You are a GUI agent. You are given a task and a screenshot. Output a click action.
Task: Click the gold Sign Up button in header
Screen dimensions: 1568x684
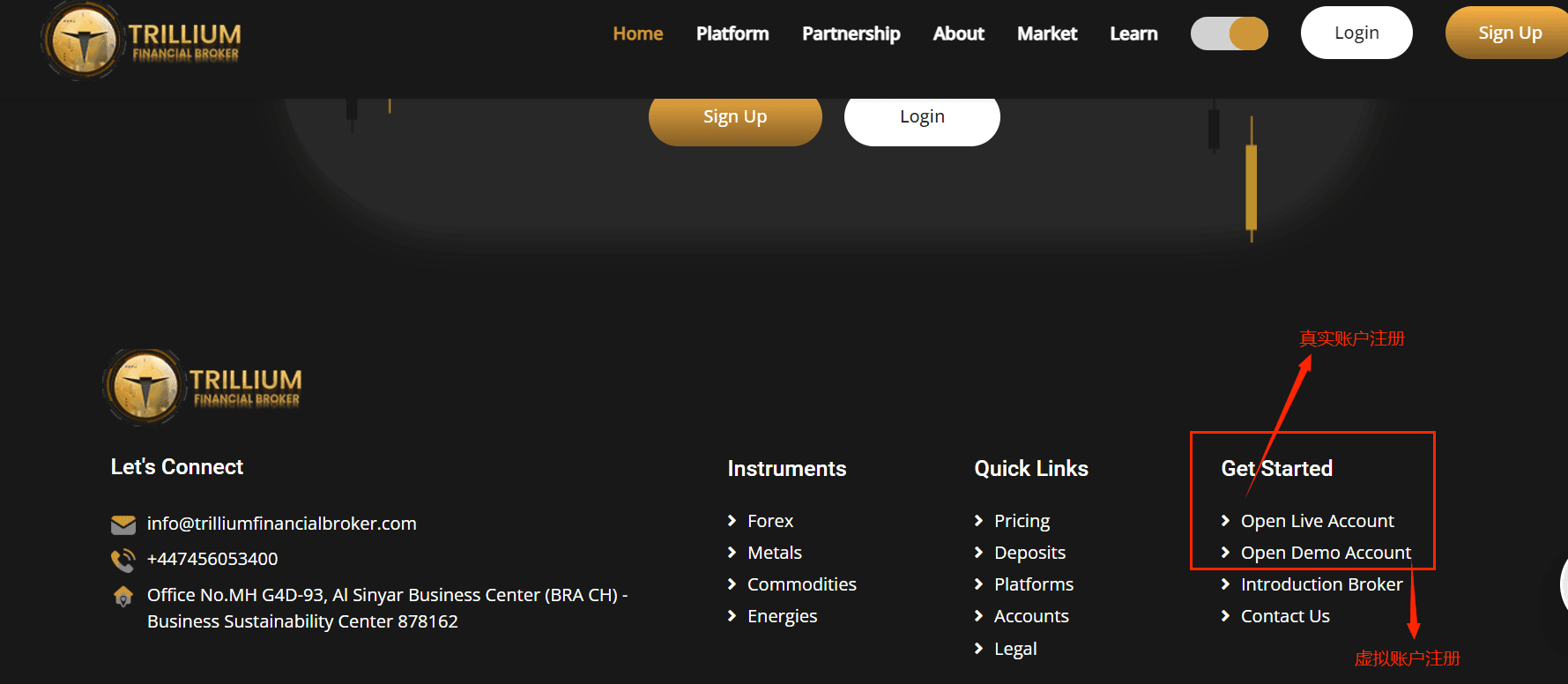[x=1507, y=33]
